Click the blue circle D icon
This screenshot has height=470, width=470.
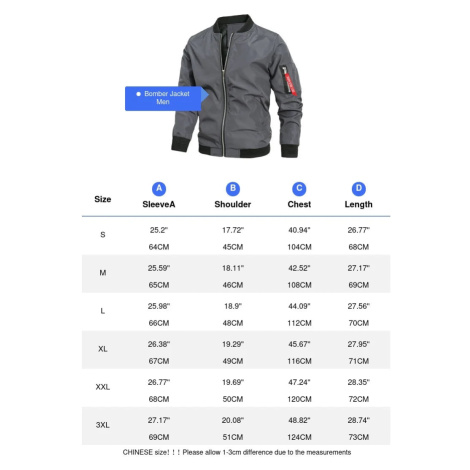(x=359, y=189)
